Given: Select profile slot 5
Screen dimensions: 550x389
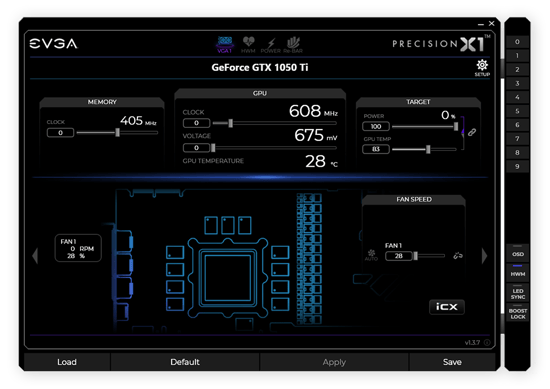Looking at the screenshot, I should tap(517, 111).
